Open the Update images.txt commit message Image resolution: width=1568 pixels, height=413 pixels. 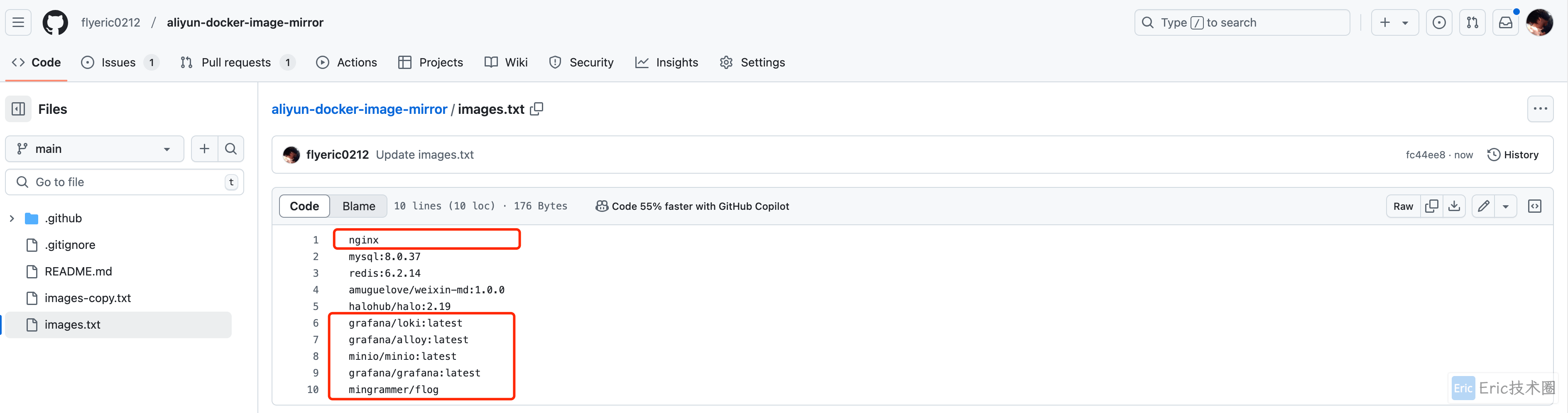tap(425, 155)
